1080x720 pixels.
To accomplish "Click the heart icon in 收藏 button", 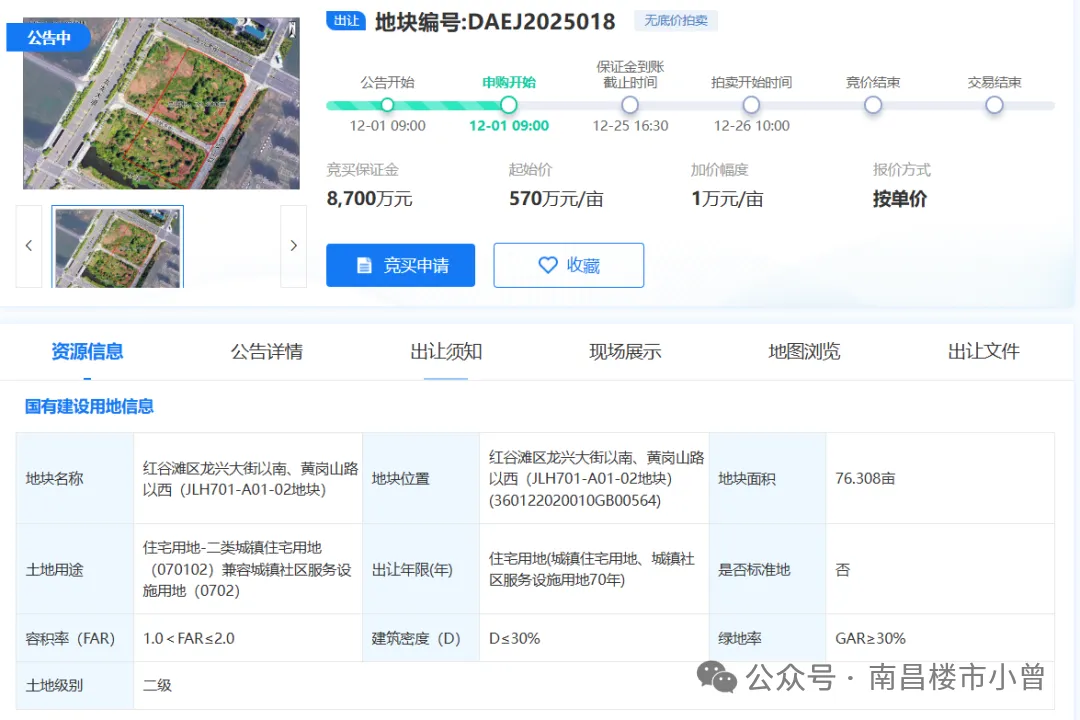I will 548,265.
